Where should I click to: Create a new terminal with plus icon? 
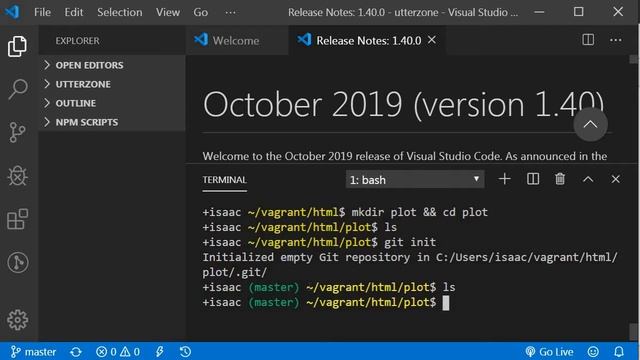pyautogui.click(x=504, y=179)
